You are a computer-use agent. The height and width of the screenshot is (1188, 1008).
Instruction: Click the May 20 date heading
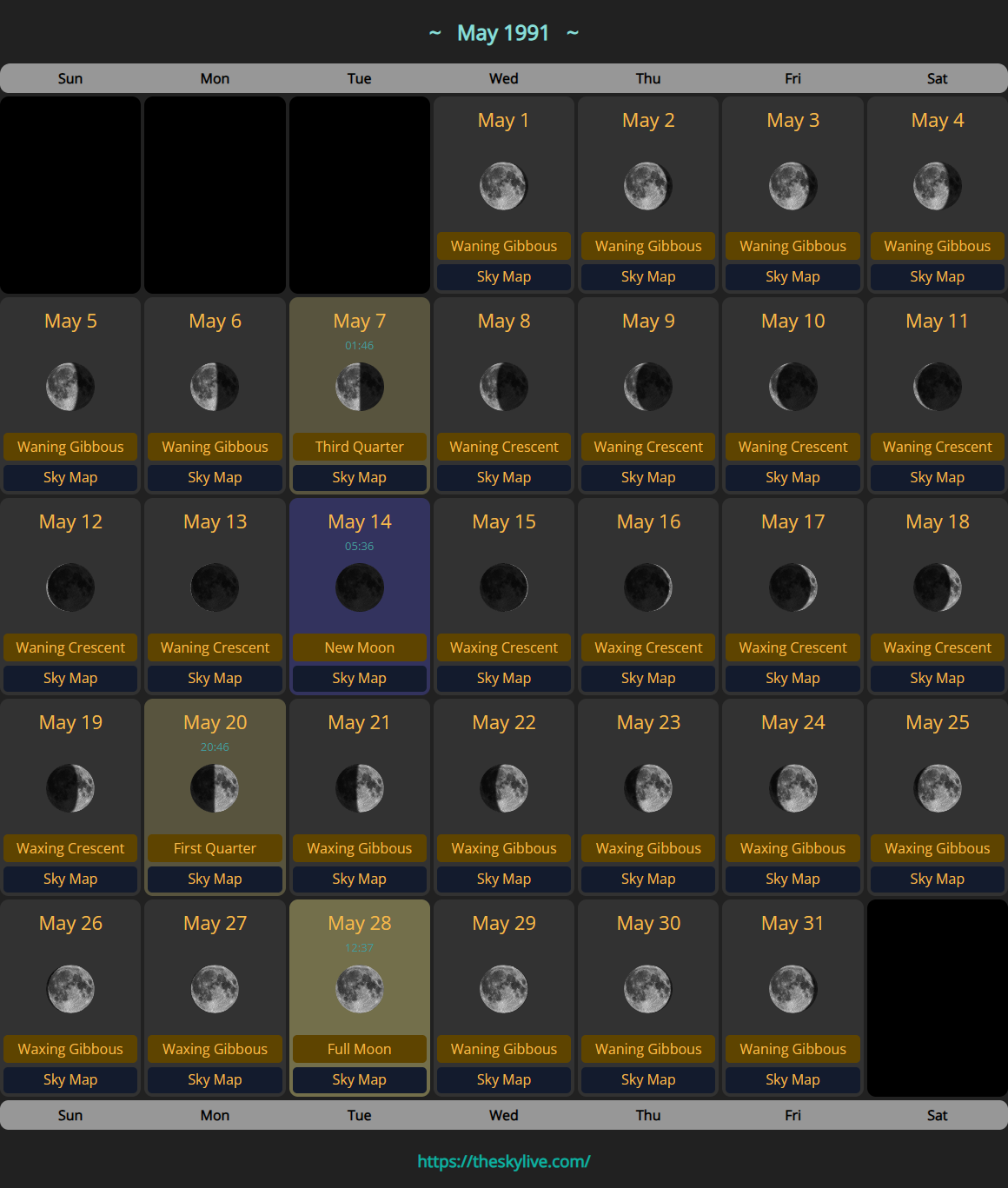point(215,722)
